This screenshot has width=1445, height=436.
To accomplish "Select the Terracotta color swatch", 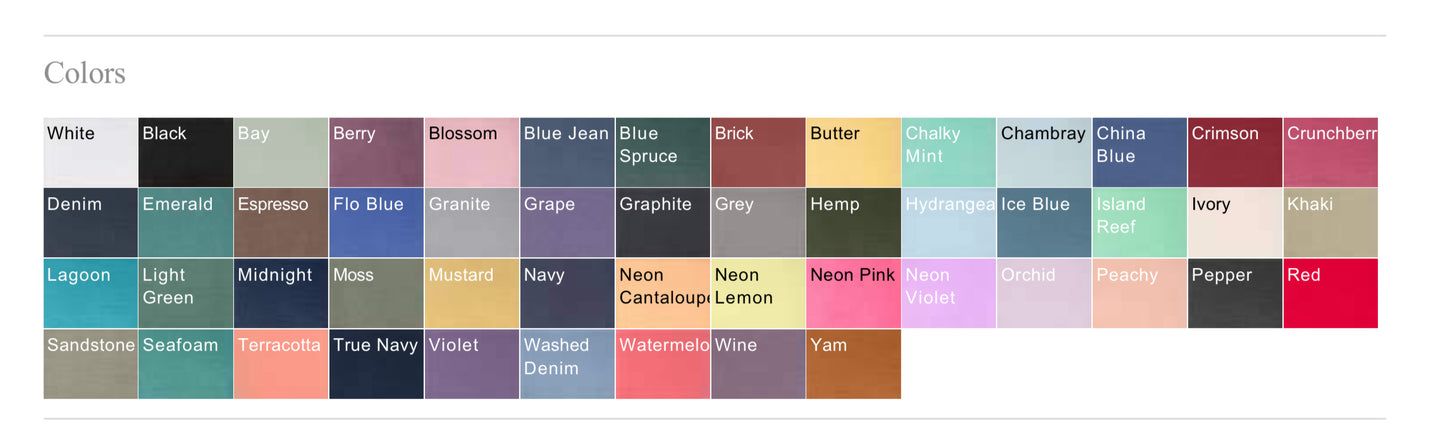I will (x=281, y=364).
